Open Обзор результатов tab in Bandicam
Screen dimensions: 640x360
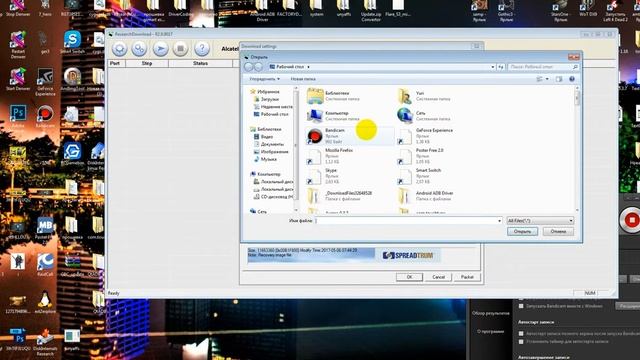(491, 313)
